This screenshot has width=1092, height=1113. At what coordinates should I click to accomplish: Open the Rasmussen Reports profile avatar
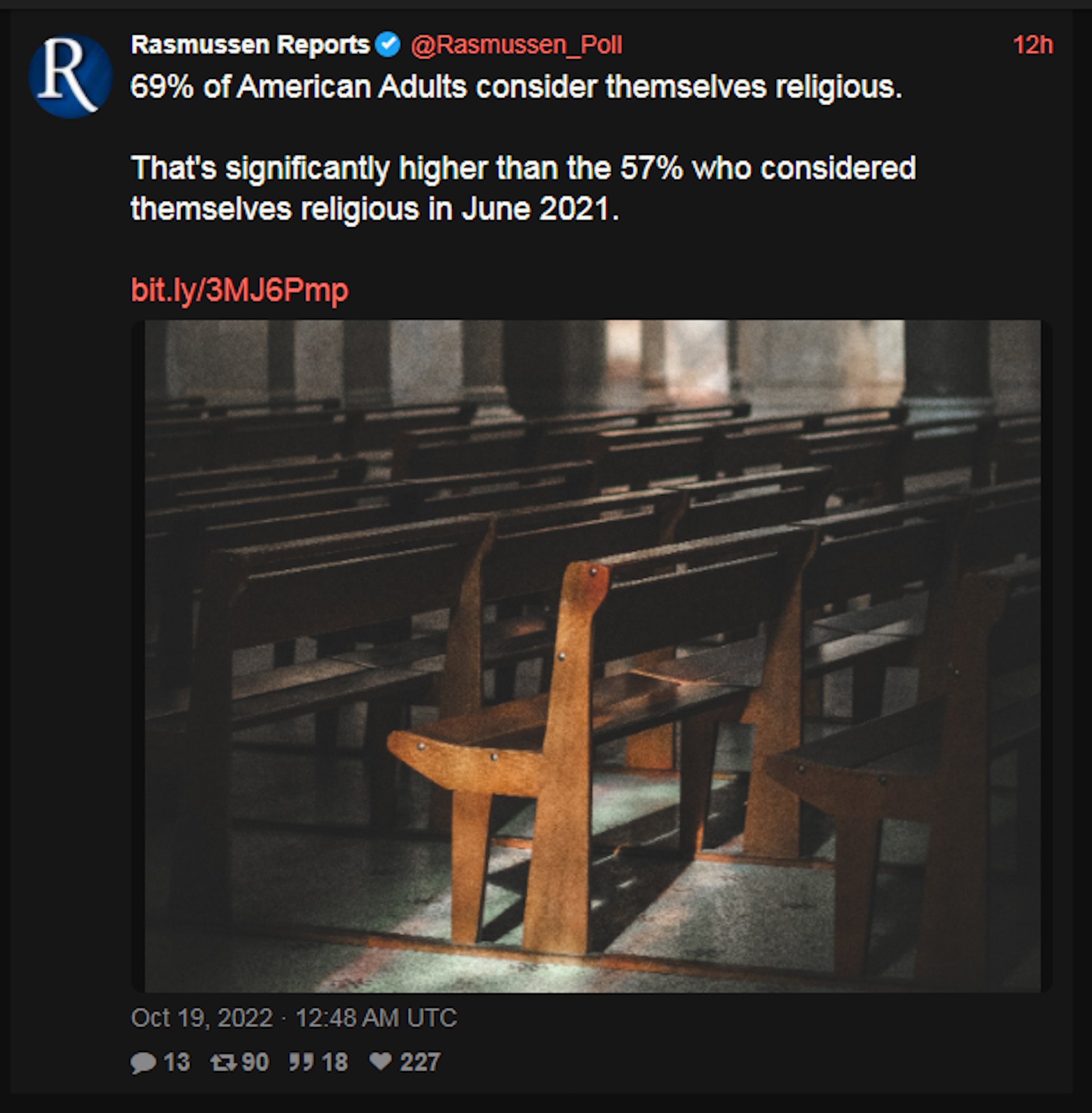point(71,76)
